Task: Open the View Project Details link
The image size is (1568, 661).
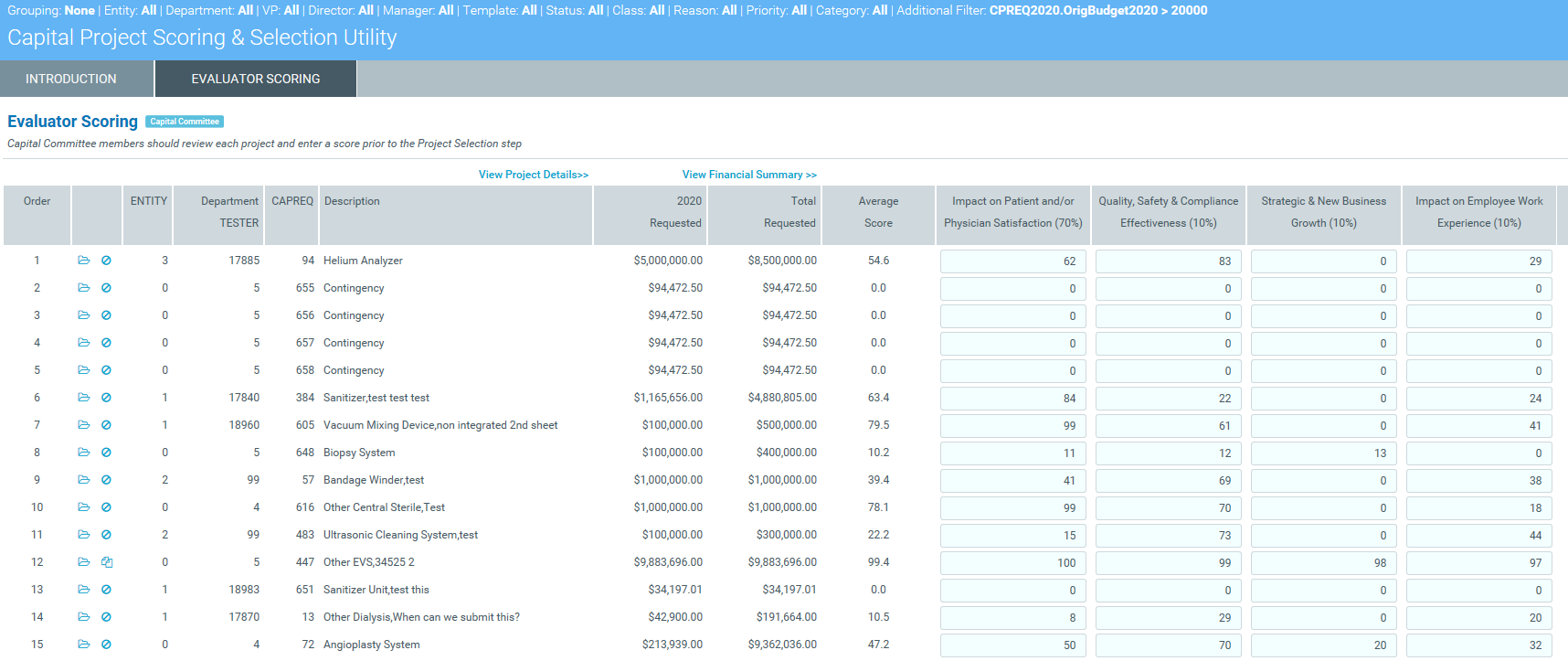Action: [533, 175]
